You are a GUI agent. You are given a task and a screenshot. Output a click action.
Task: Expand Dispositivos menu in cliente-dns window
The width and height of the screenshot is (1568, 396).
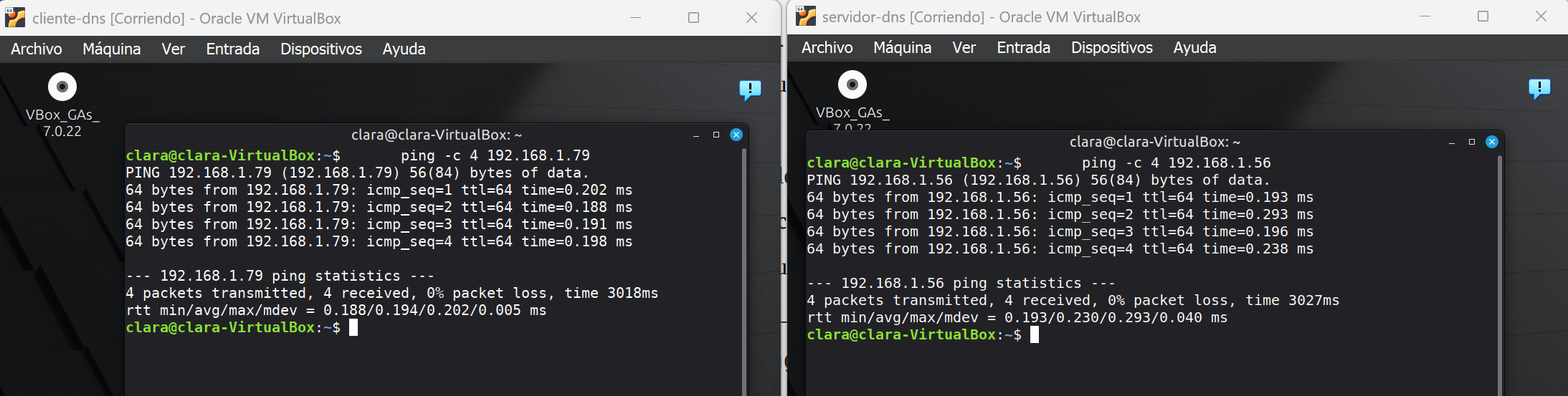(320, 49)
